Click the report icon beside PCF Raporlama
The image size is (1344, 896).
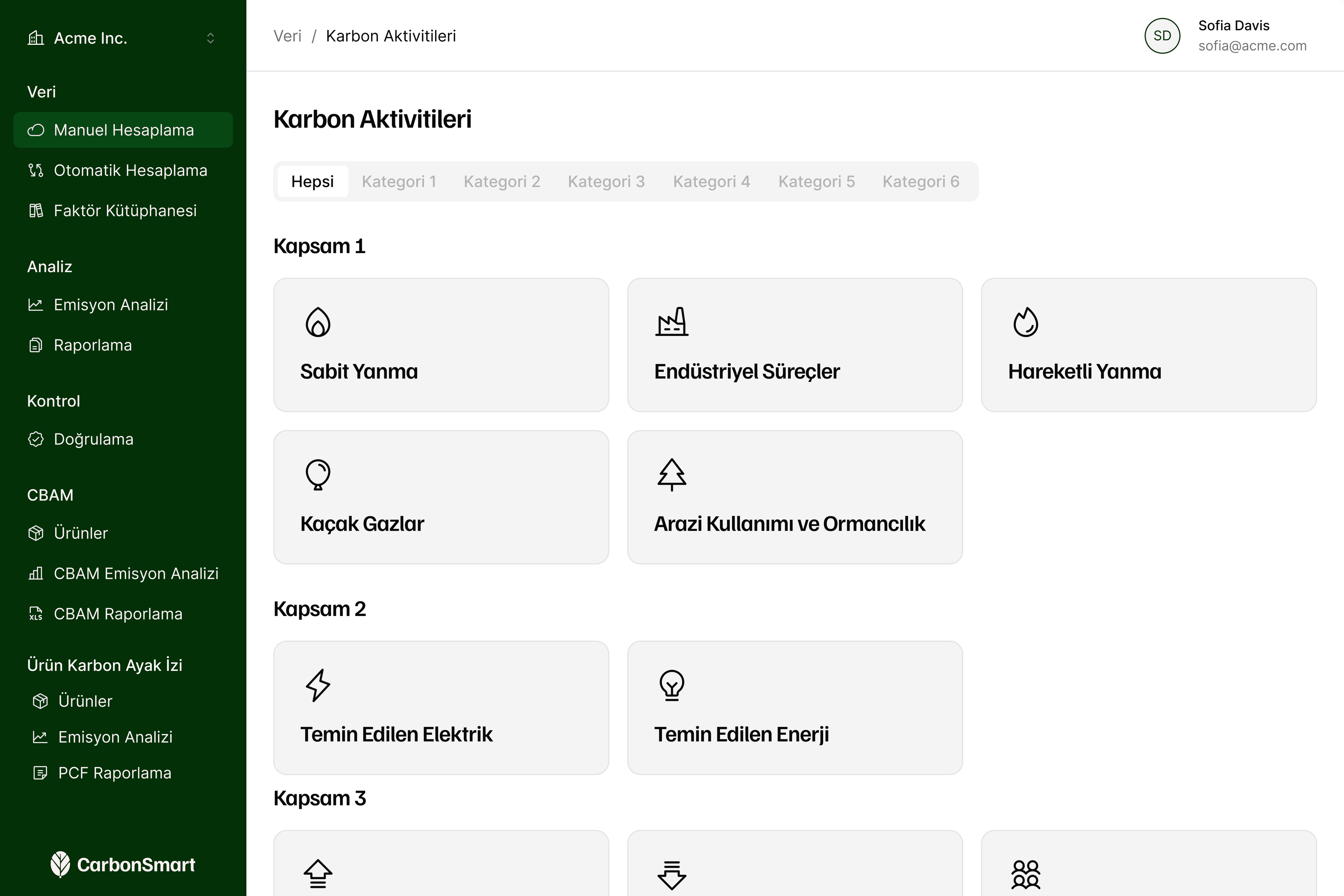tap(40, 773)
